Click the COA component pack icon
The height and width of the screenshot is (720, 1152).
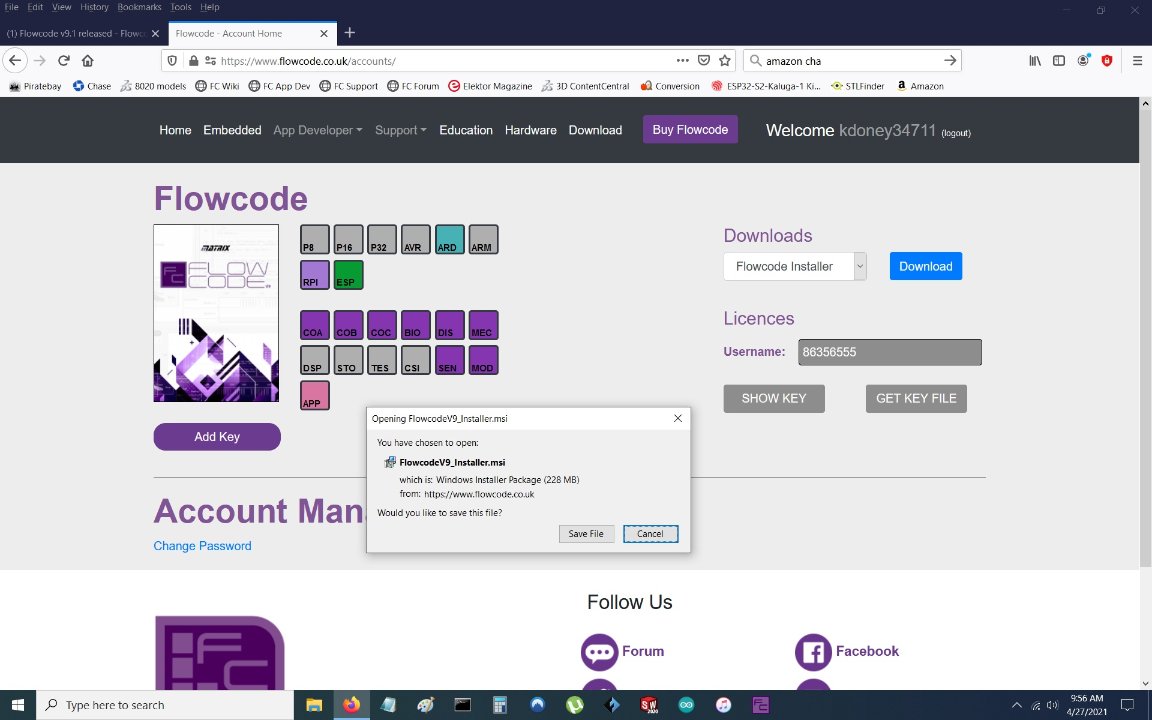(314, 325)
